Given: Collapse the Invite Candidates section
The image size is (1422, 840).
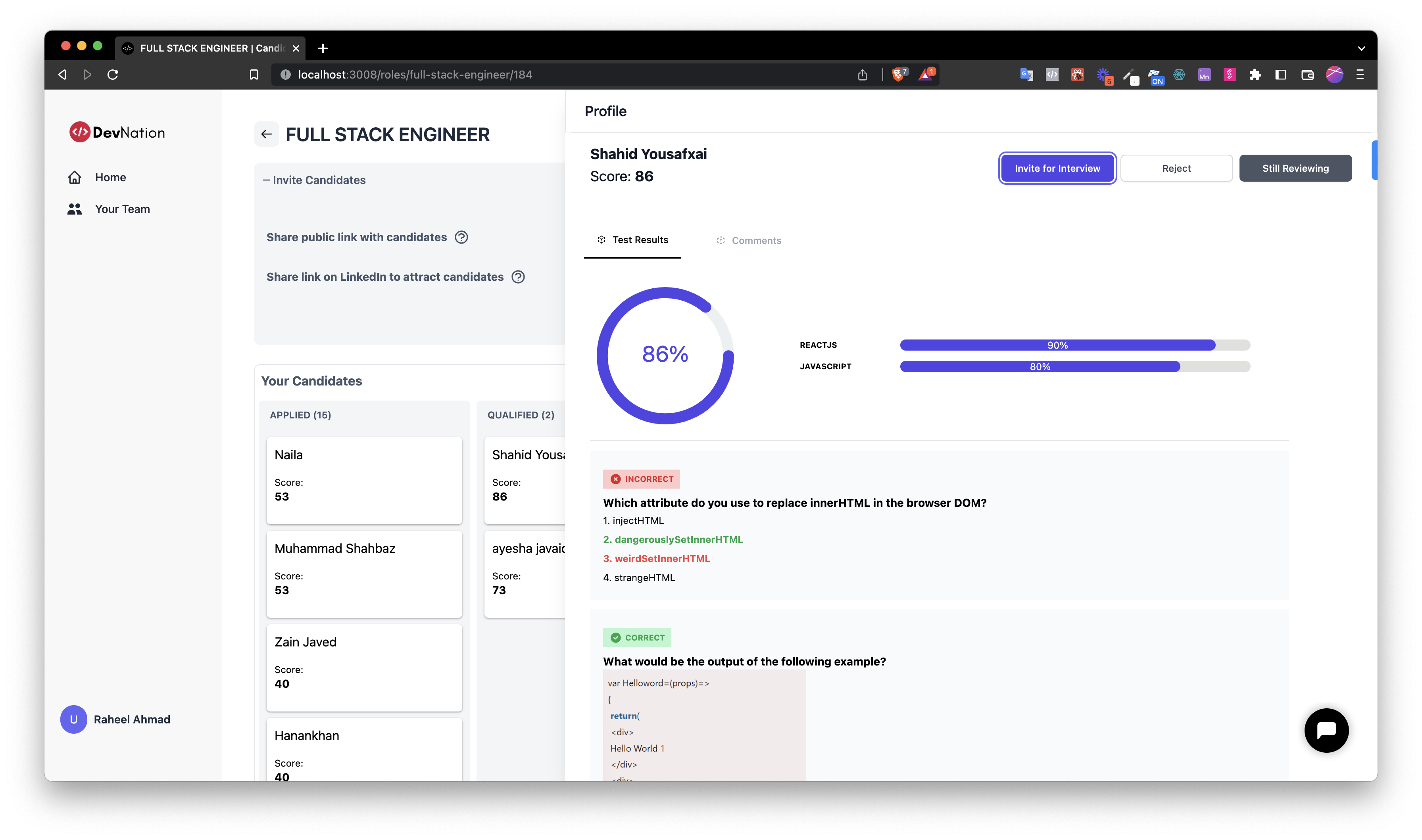Looking at the screenshot, I should click(314, 180).
